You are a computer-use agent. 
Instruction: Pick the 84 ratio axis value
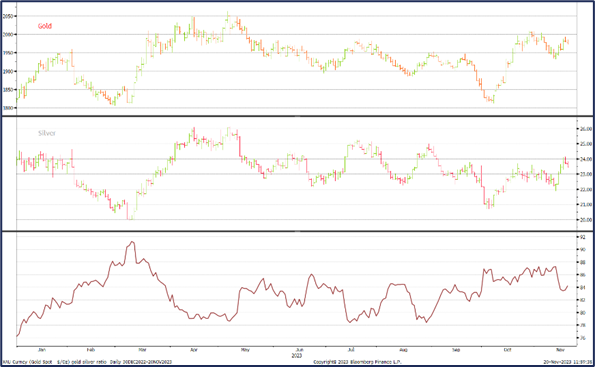[582, 287]
